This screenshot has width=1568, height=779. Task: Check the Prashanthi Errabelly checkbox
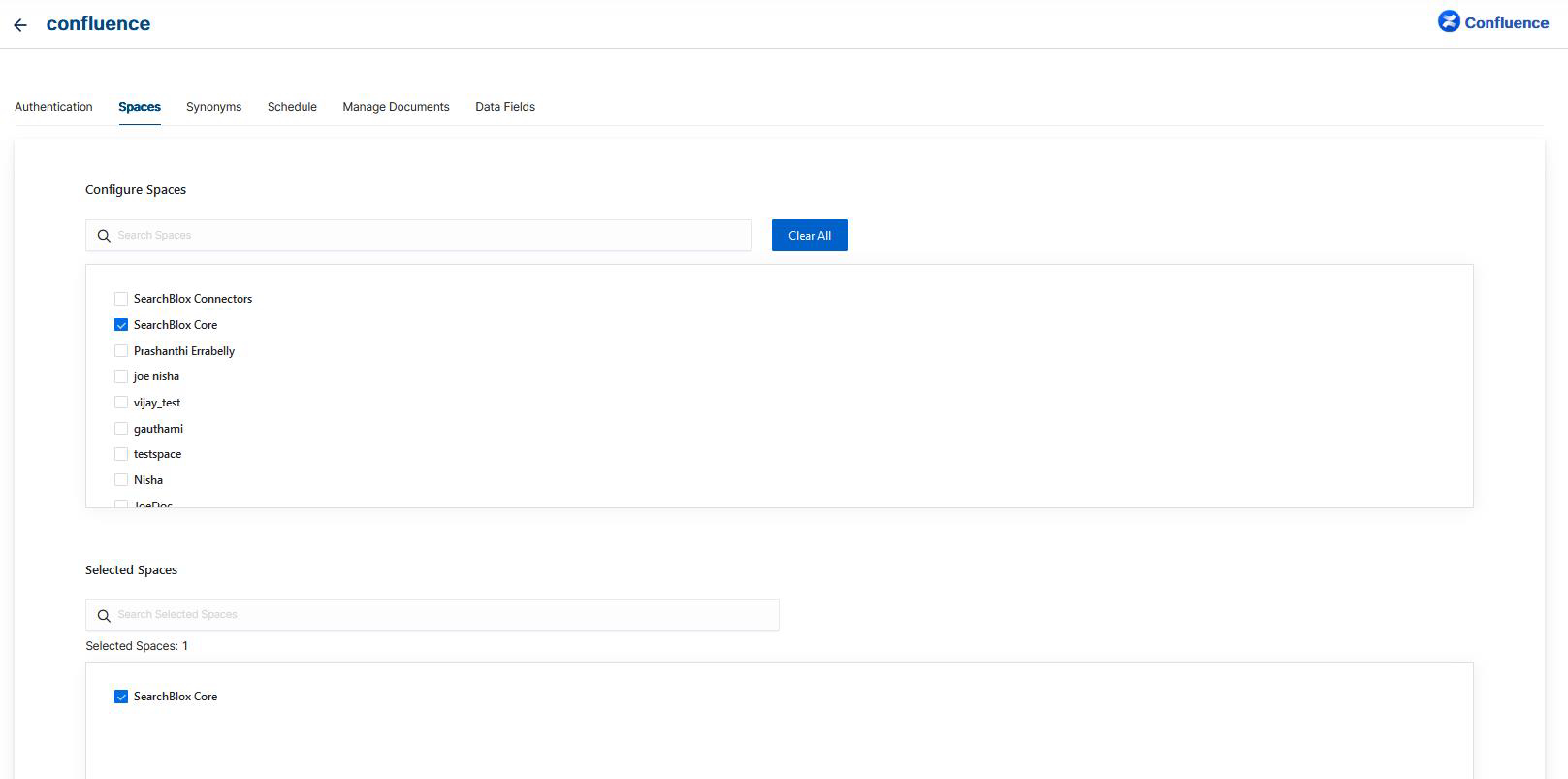121,351
